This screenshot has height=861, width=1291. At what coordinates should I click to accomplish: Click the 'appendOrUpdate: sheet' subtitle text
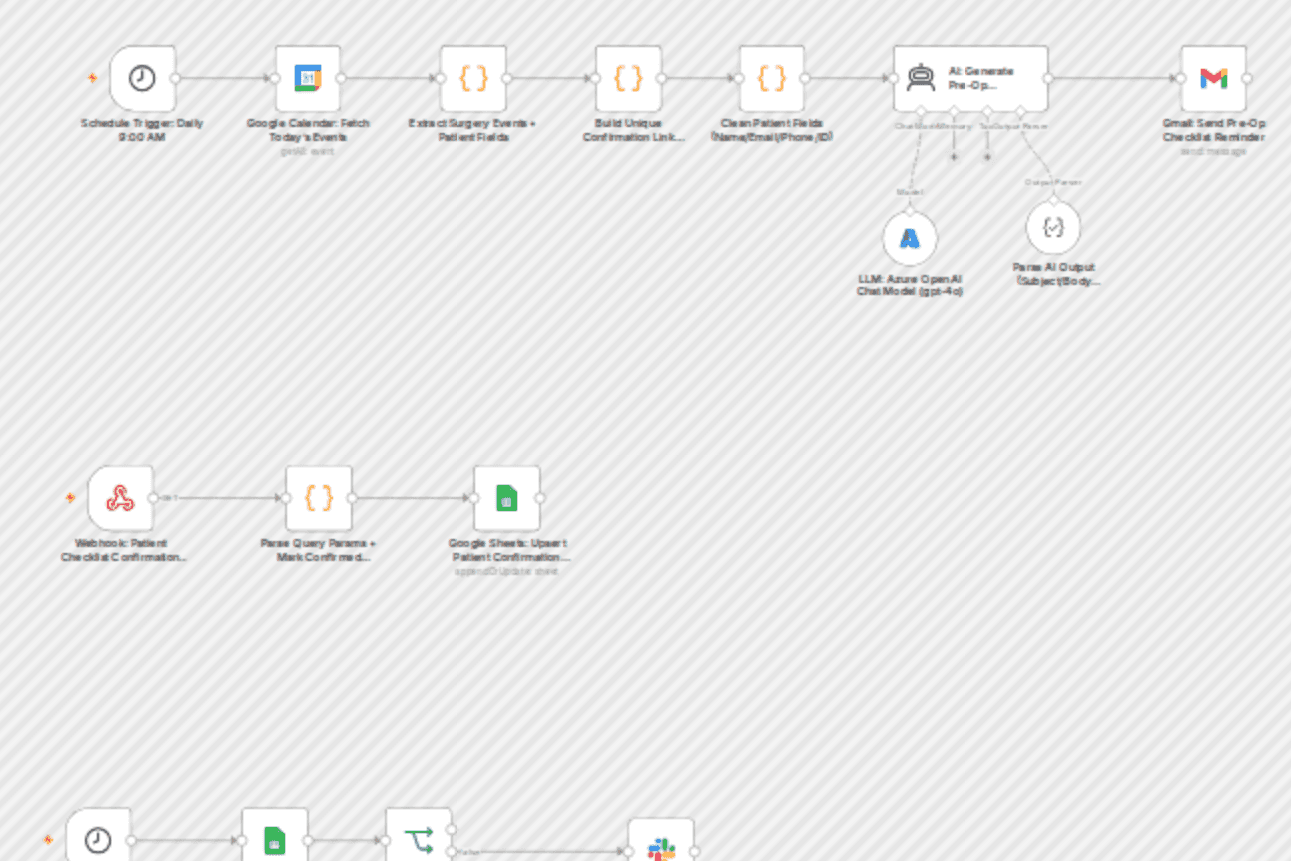tap(507, 571)
